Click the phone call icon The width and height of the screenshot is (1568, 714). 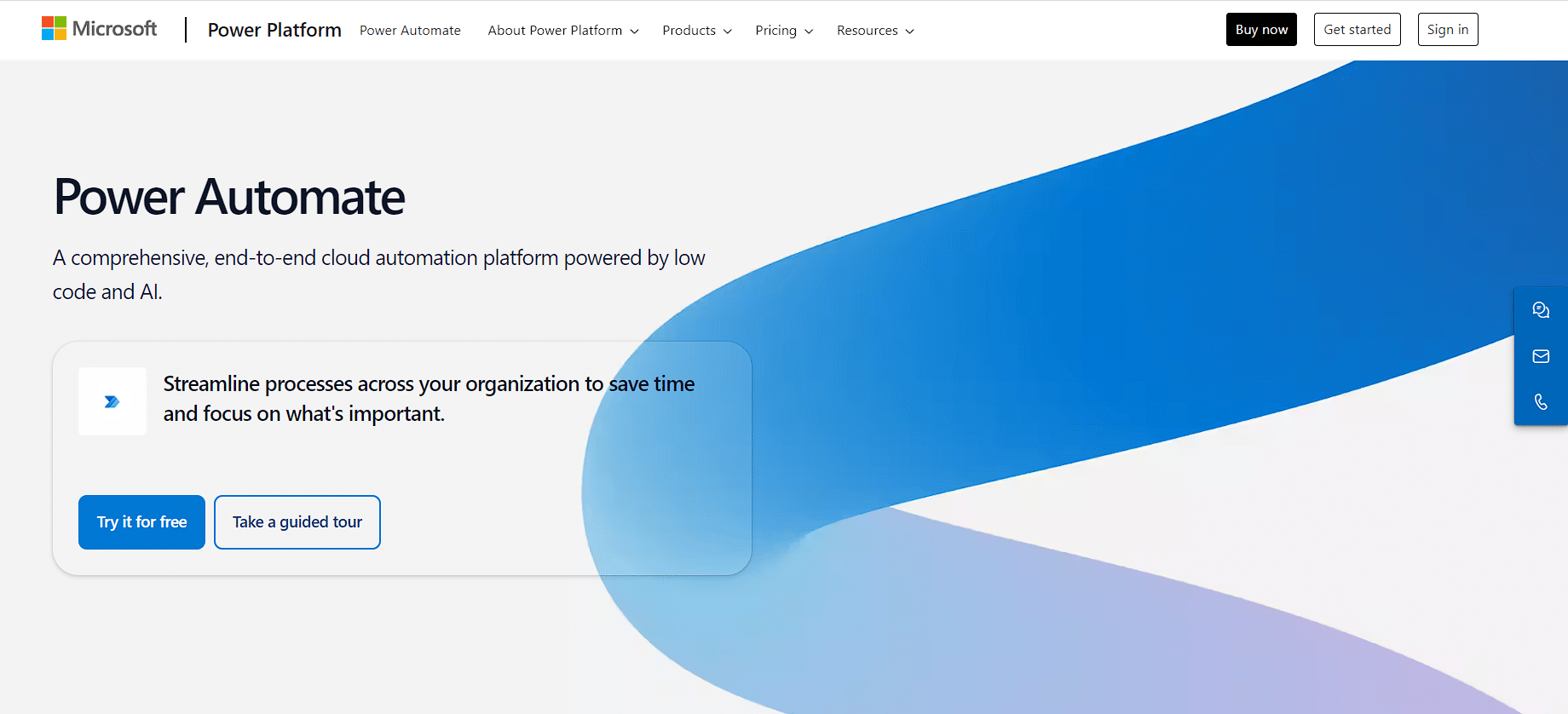pyautogui.click(x=1541, y=401)
